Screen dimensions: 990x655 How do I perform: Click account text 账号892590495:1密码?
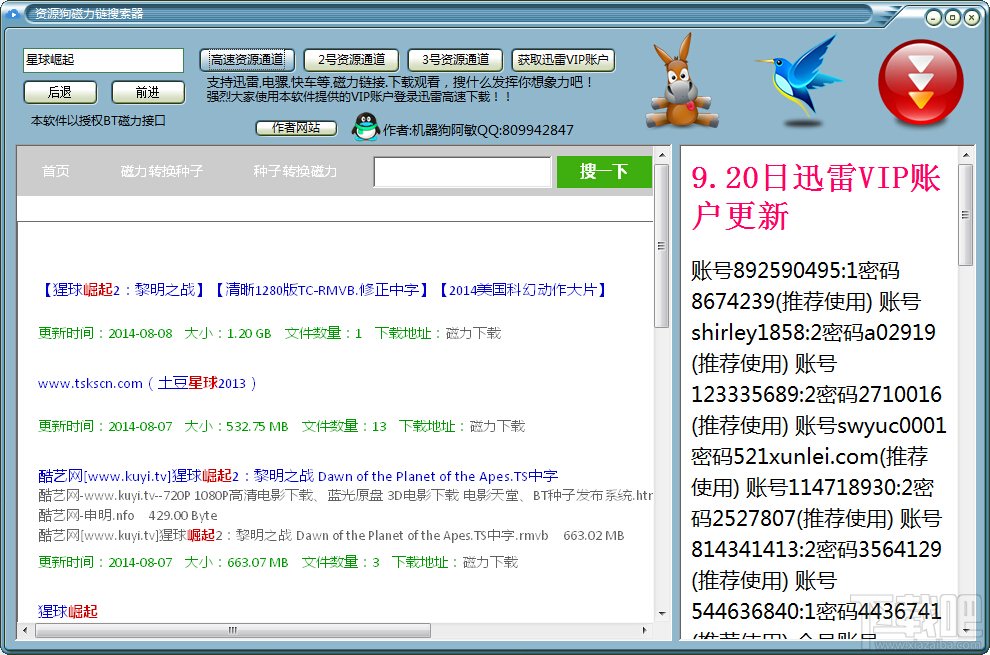(x=795, y=271)
